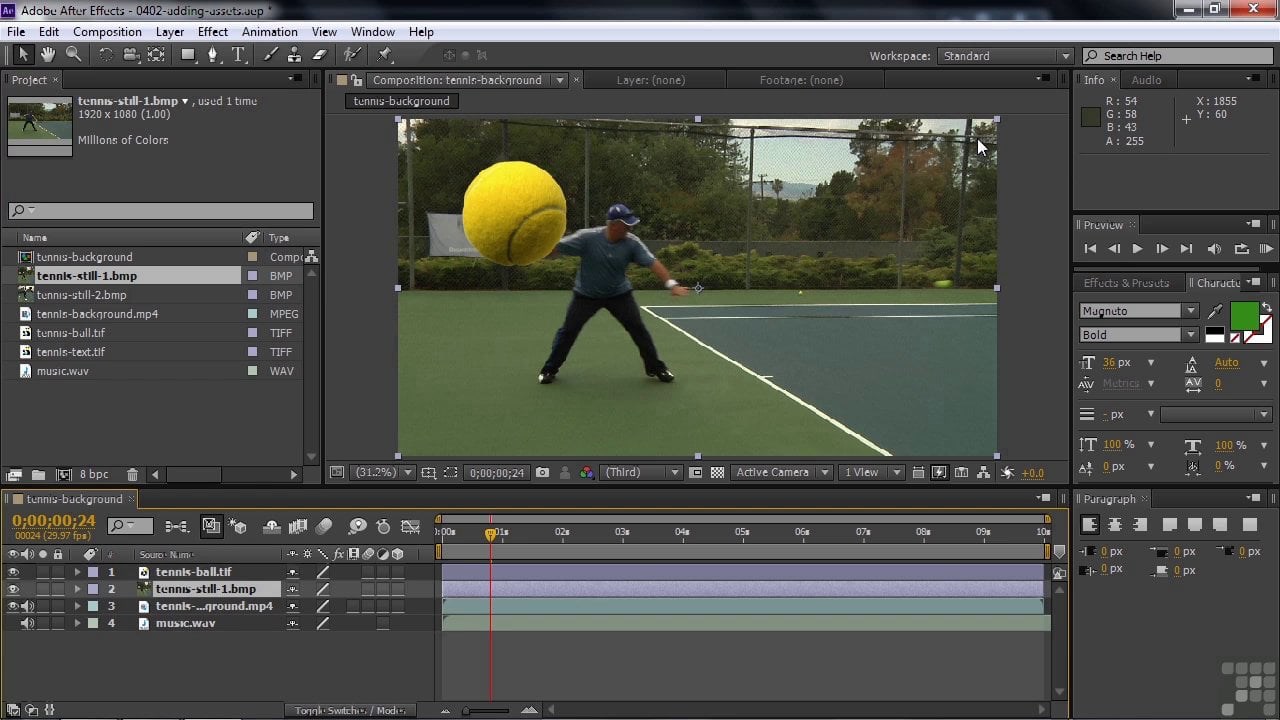Hide the tennis-ball.tif layer
The width and height of the screenshot is (1280, 720).
14,572
